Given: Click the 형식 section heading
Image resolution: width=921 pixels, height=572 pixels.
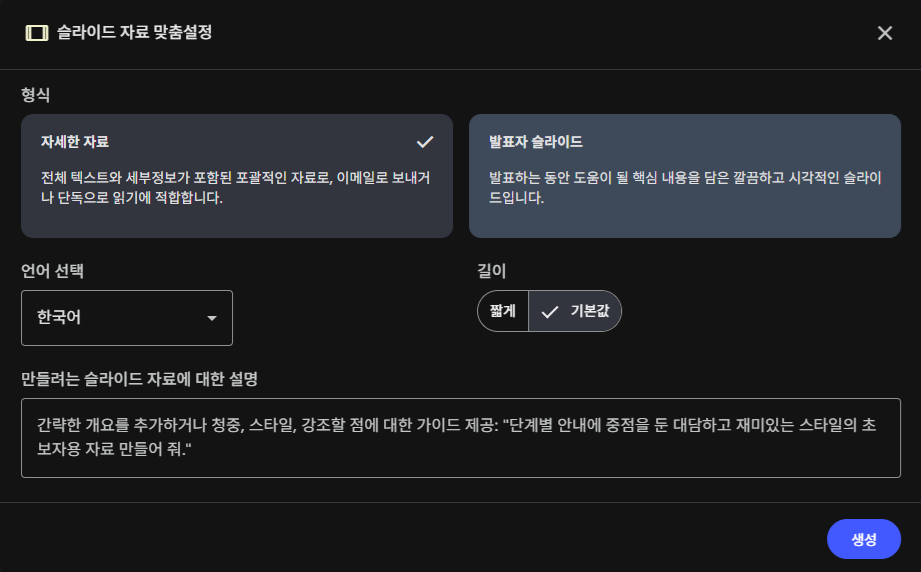Looking at the screenshot, I should pos(36,95).
